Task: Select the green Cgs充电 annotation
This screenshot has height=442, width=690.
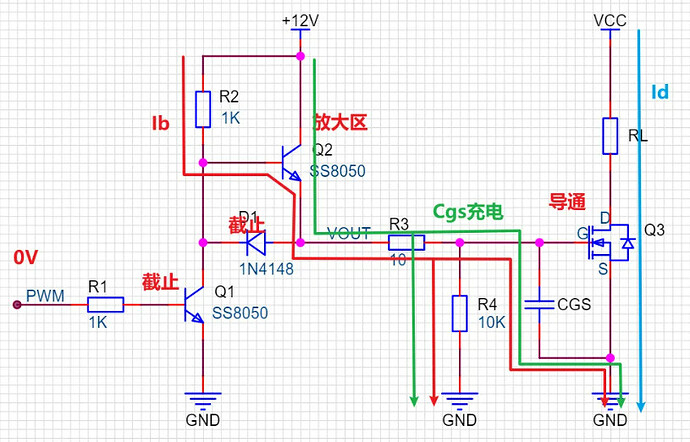Action: 468,211
